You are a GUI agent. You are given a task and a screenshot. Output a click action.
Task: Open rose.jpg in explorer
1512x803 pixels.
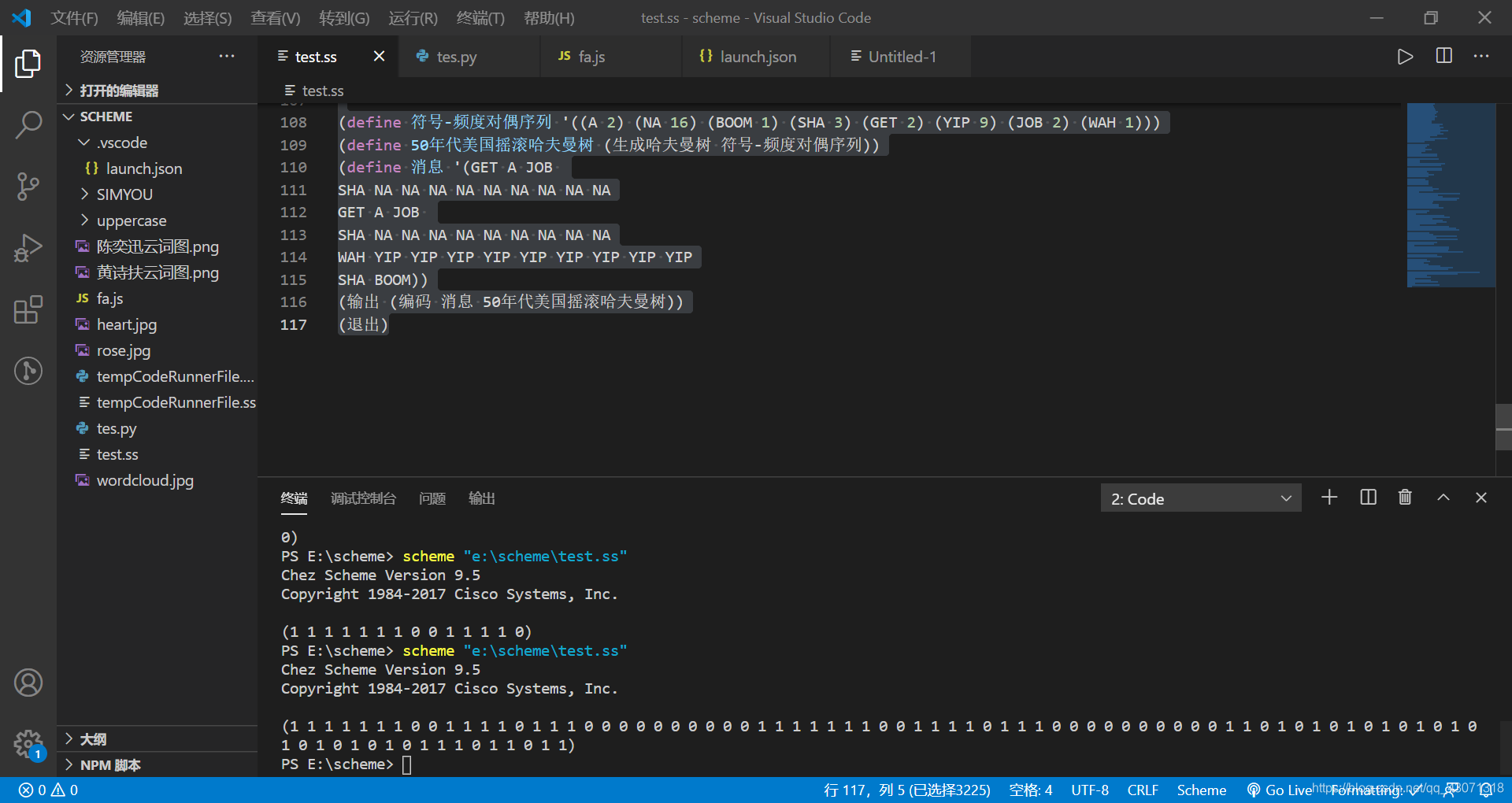coord(157,350)
